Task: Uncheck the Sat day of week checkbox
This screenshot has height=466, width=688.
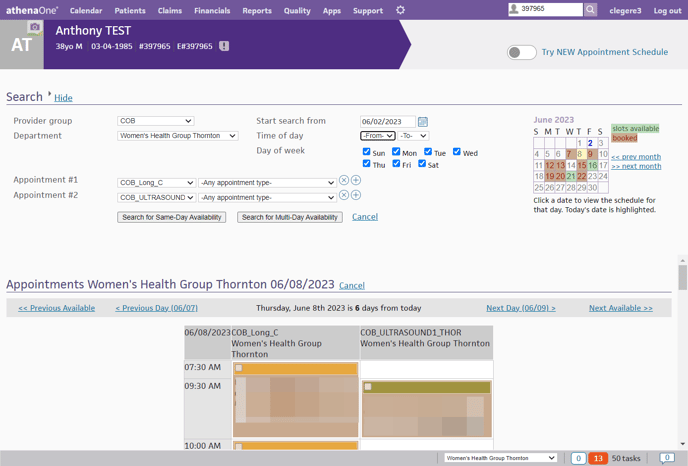Action: coord(423,164)
